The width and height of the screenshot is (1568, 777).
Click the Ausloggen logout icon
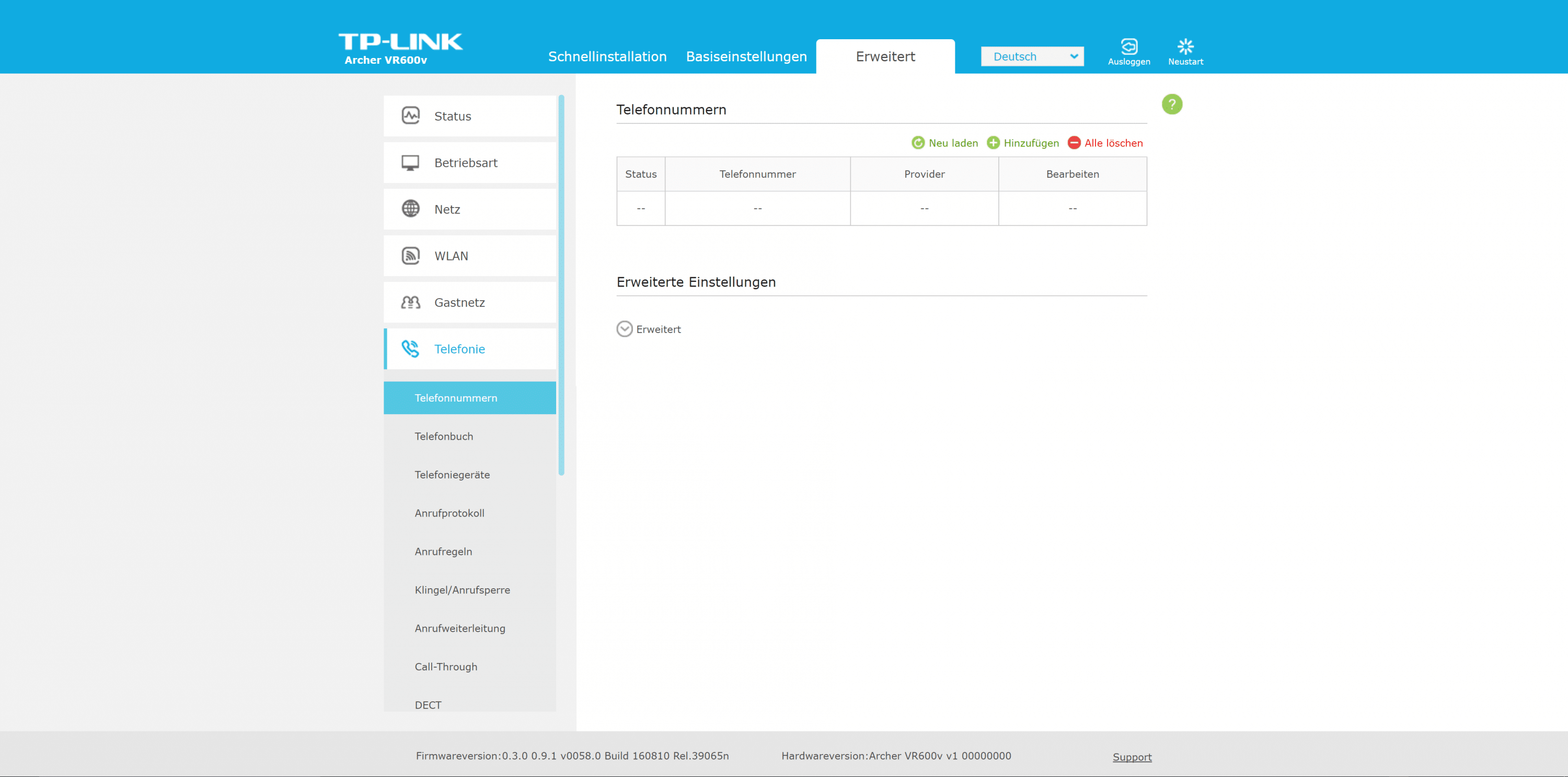pos(1128,47)
